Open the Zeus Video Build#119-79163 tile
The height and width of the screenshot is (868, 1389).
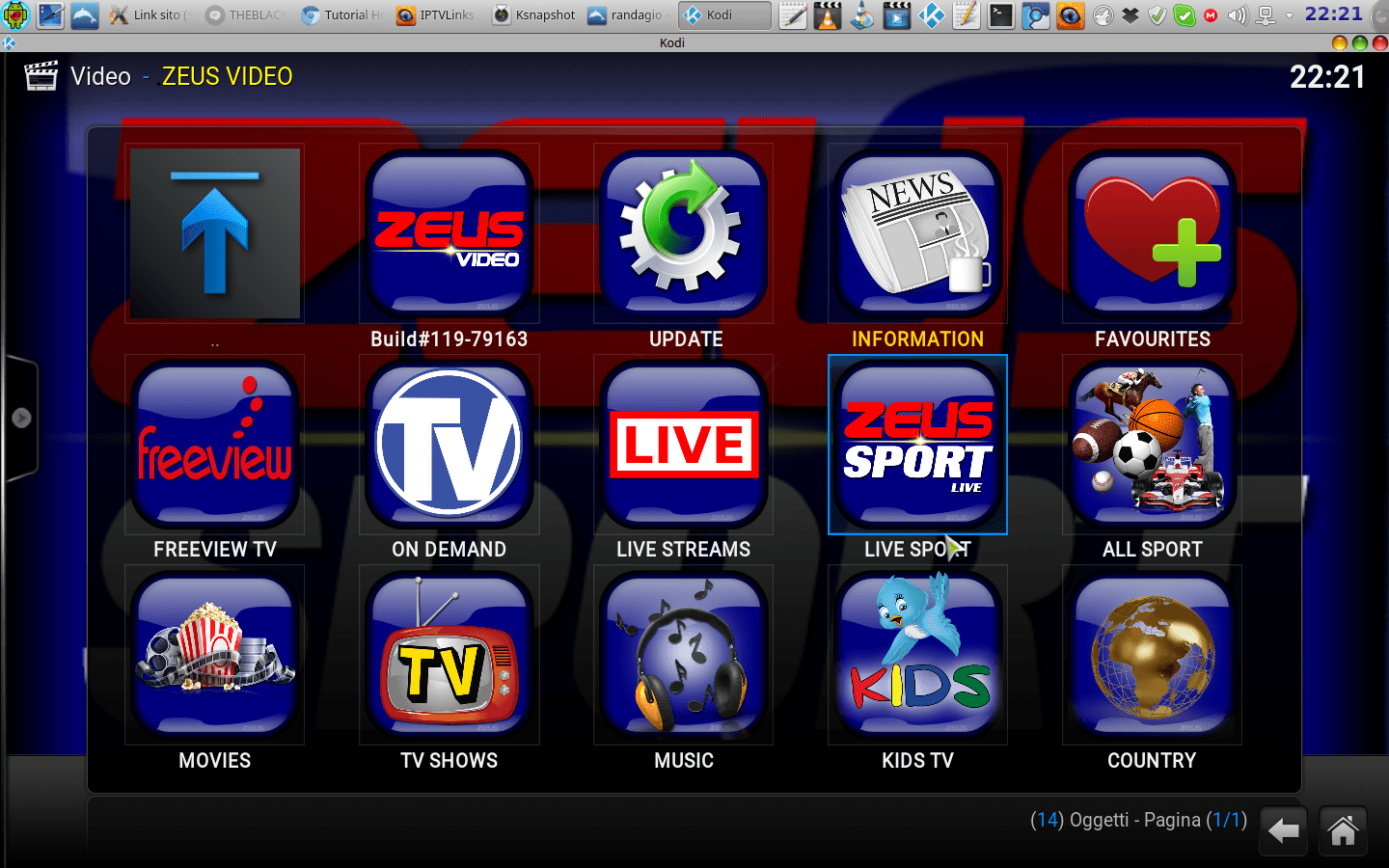449,233
